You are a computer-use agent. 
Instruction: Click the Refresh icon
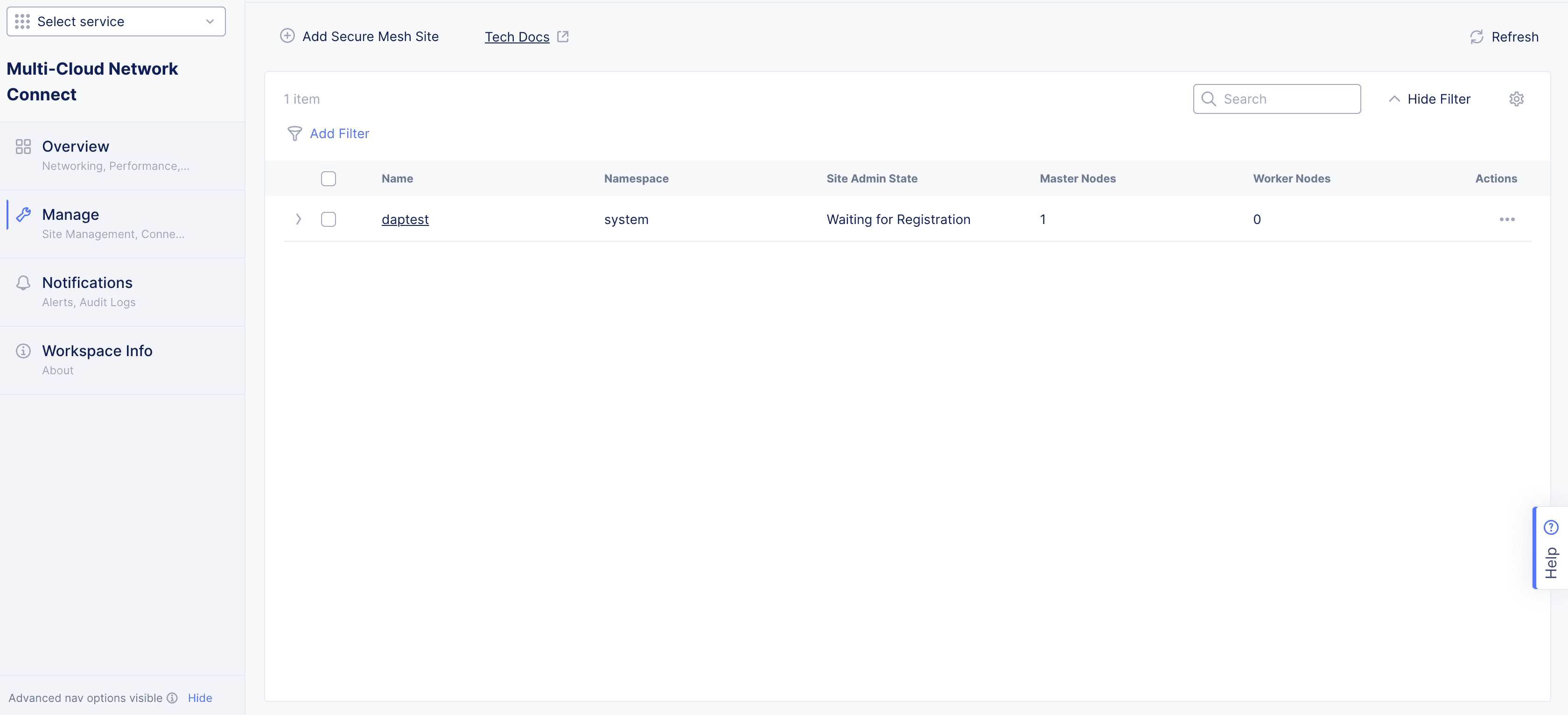pos(1477,36)
